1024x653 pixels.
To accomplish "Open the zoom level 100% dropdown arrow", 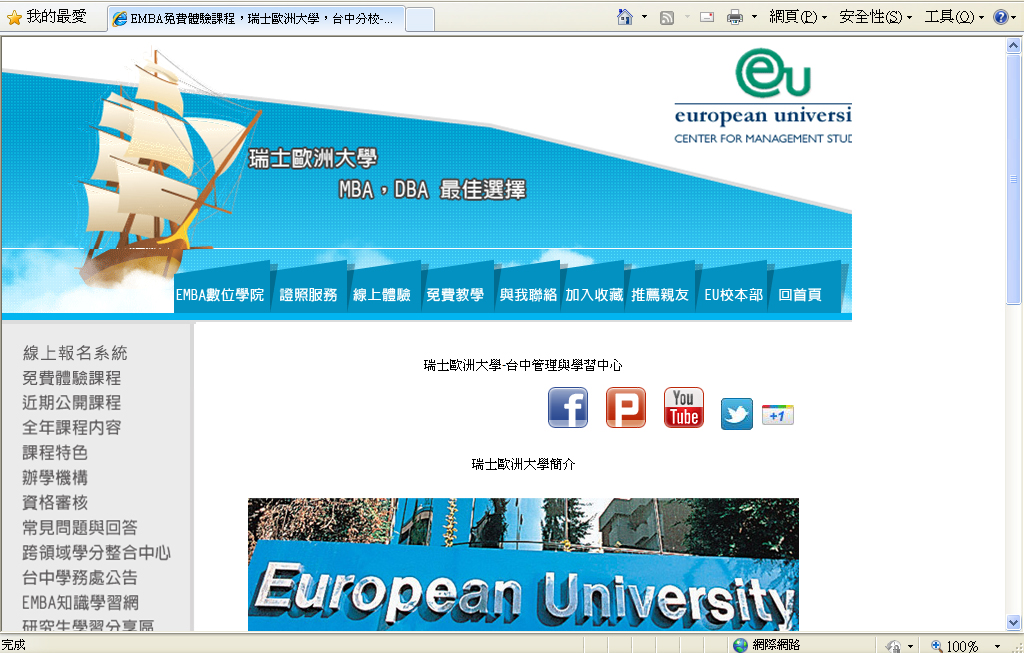I will pos(997,646).
